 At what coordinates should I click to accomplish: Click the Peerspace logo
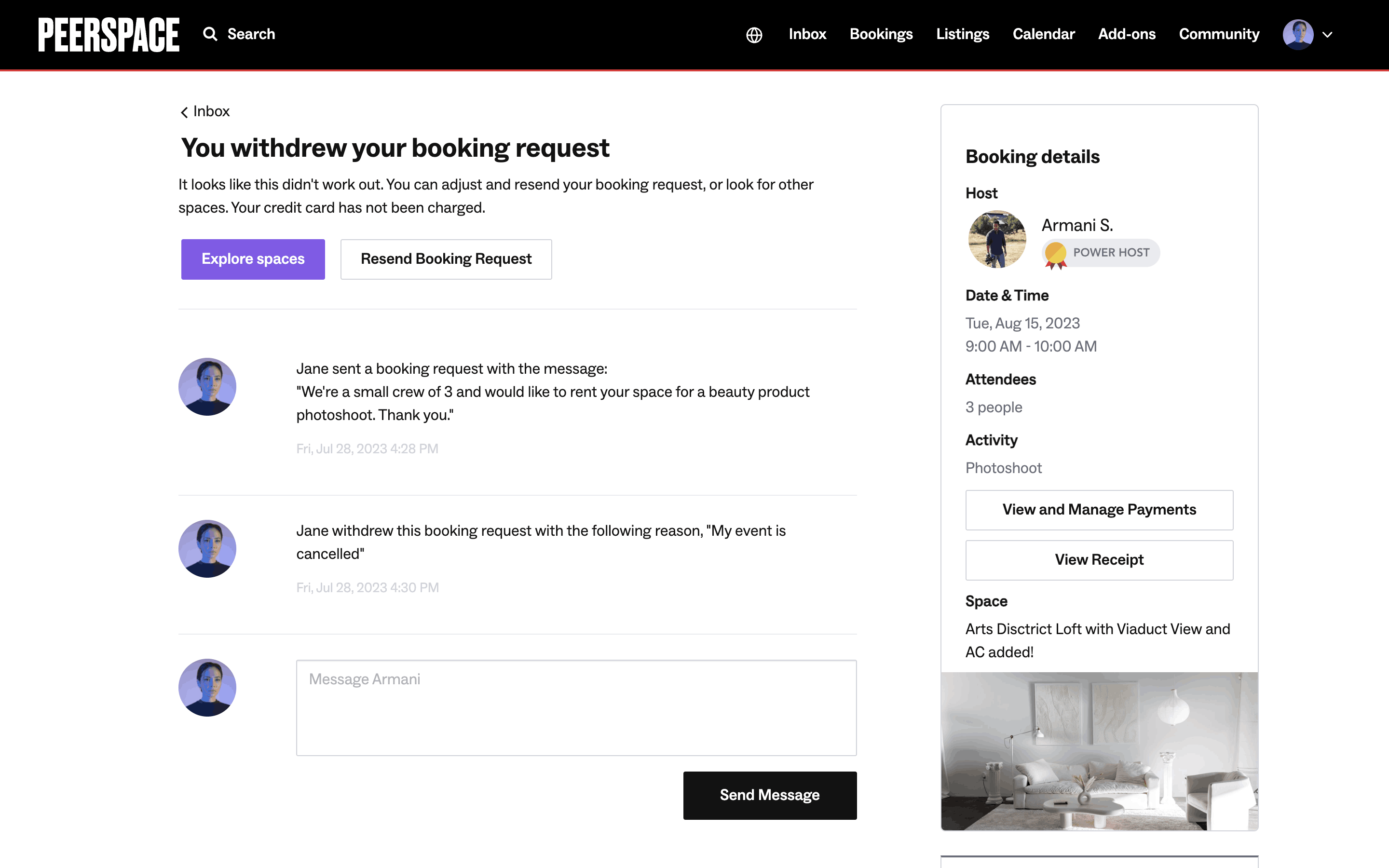pos(109,34)
